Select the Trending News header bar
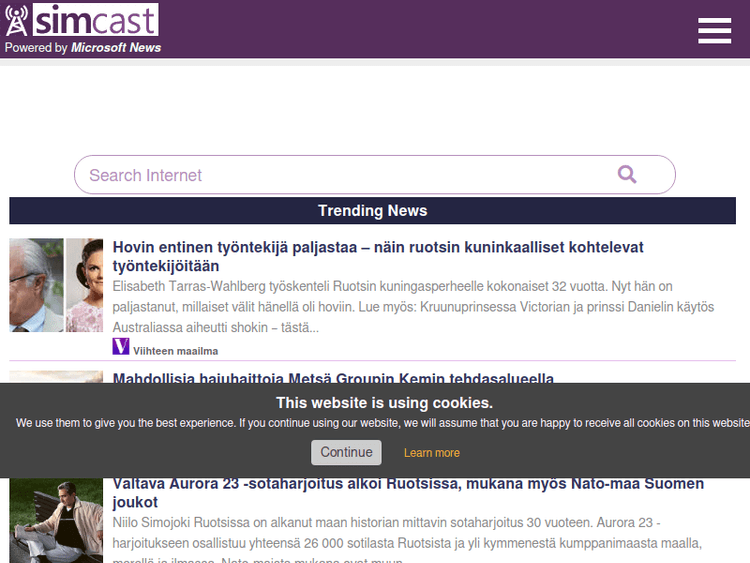This screenshot has height=563, width=750. pyautogui.click(x=372, y=211)
